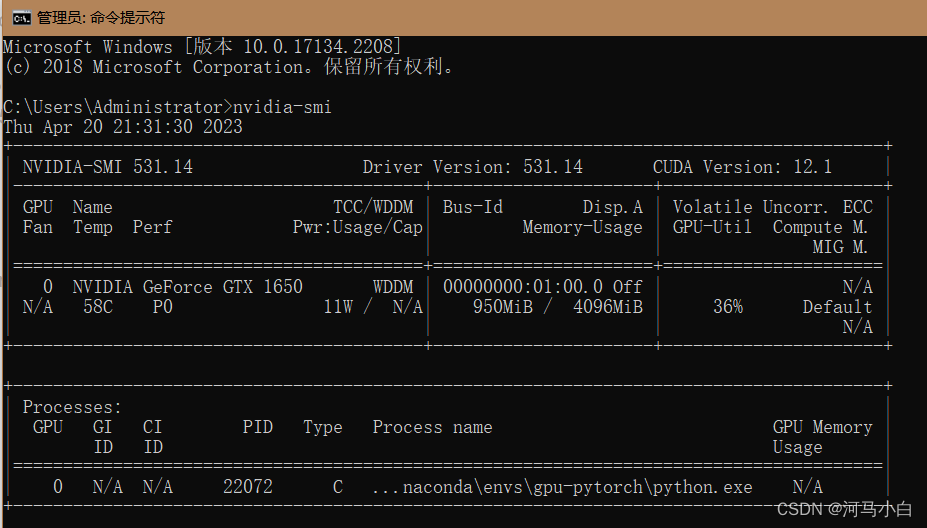927x528 pixels.
Task: Click the bus ID '00000000:01:00.0'
Action: [523, 287]
